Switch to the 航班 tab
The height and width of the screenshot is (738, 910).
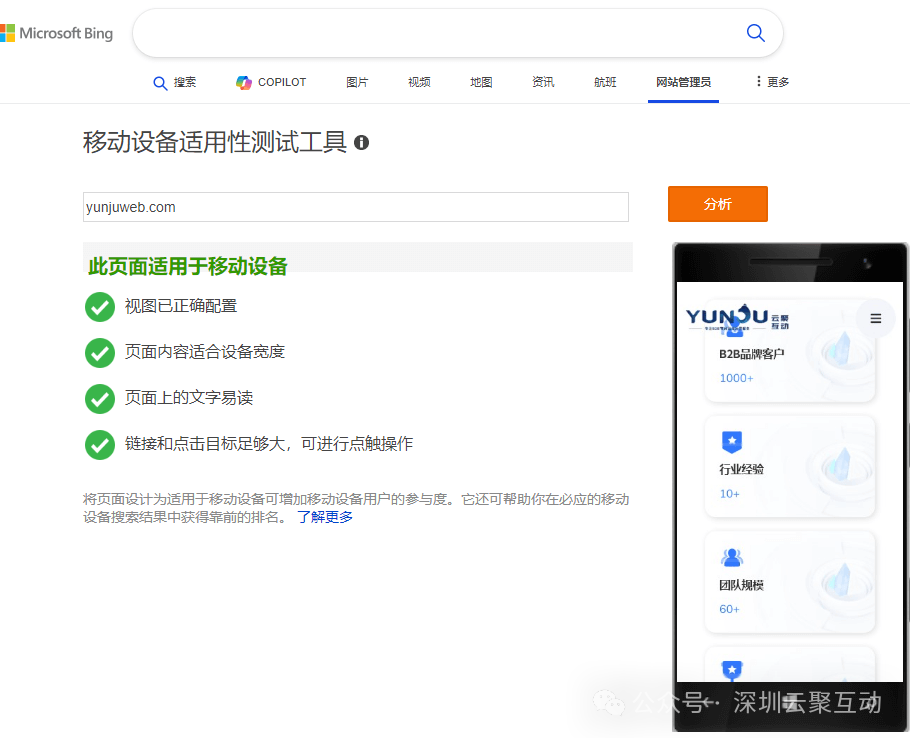tap(605, 82)
